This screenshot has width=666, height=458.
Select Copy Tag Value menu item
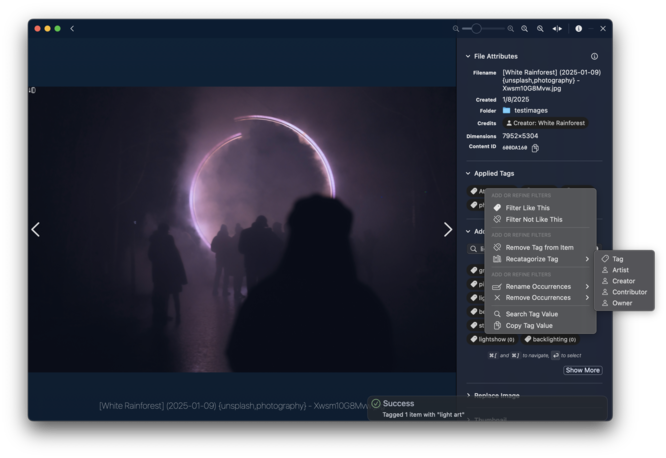[x=540, y=325]
